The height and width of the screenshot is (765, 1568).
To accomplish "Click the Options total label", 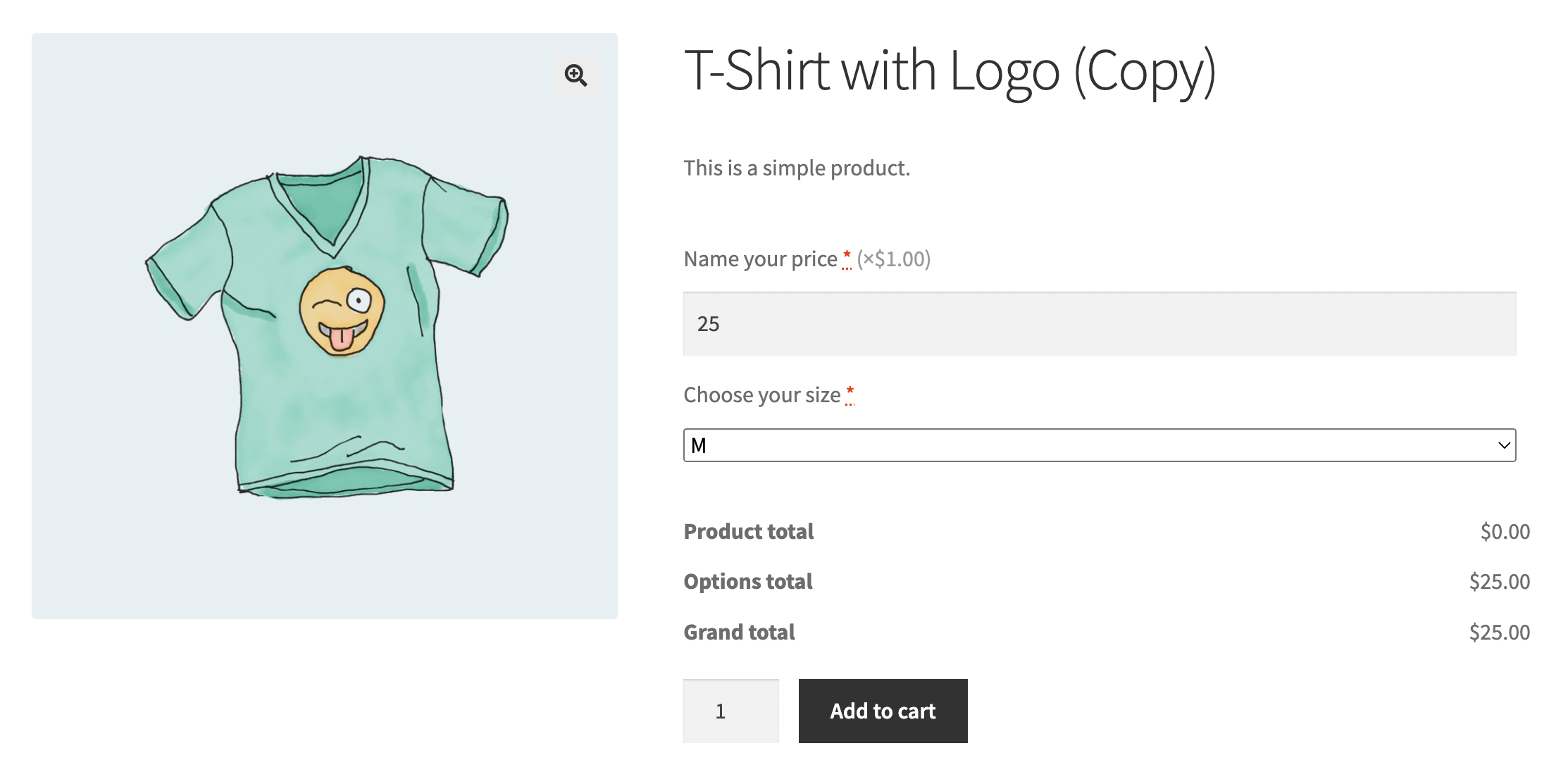I will (747, 582).
